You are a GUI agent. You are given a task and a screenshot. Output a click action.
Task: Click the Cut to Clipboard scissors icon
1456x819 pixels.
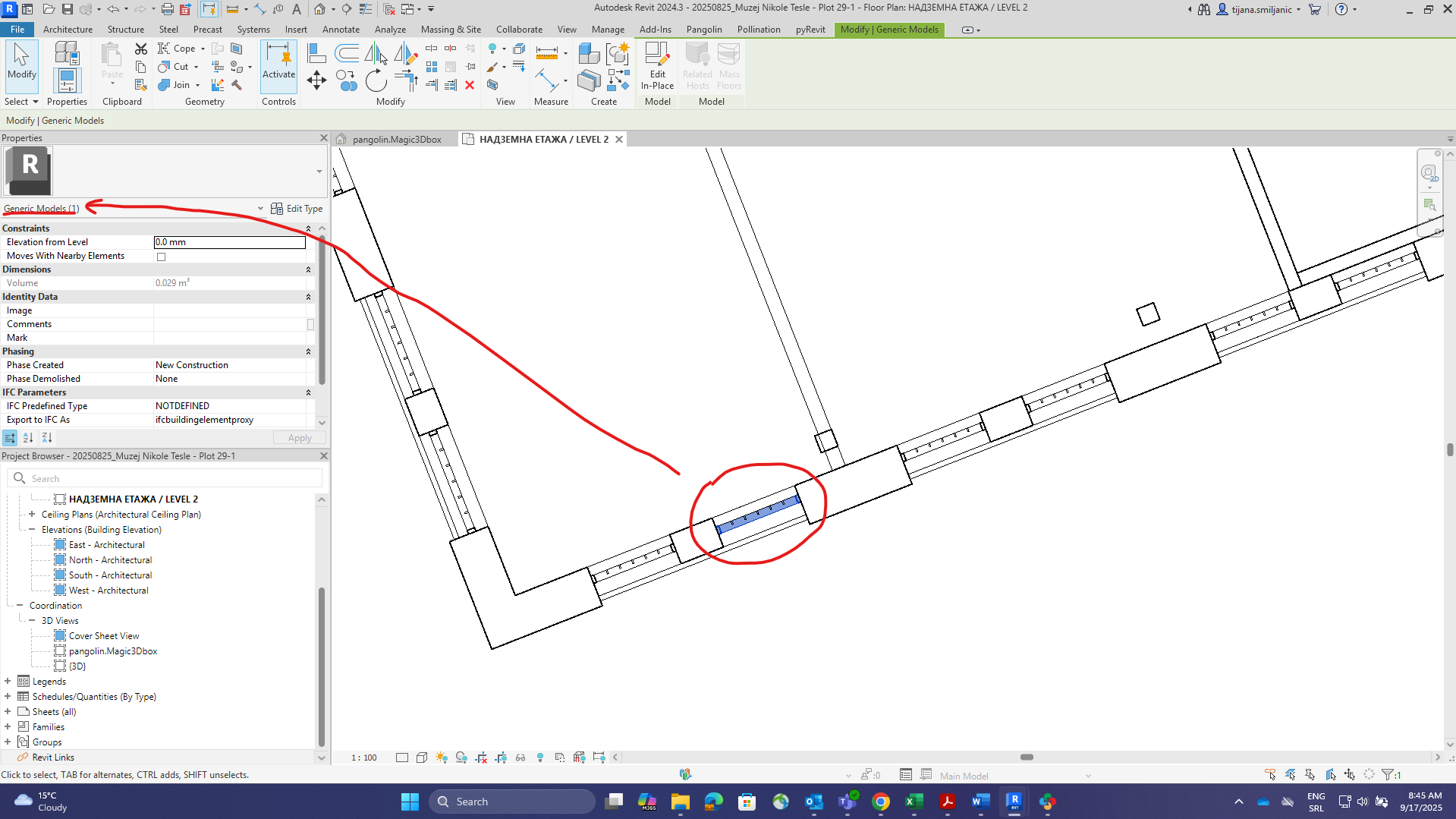[x=141, y=49]
